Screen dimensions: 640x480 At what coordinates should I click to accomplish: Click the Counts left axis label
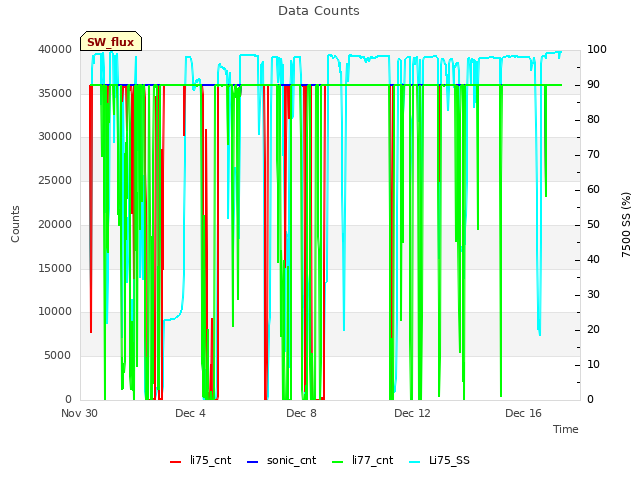tap(15, 224)
